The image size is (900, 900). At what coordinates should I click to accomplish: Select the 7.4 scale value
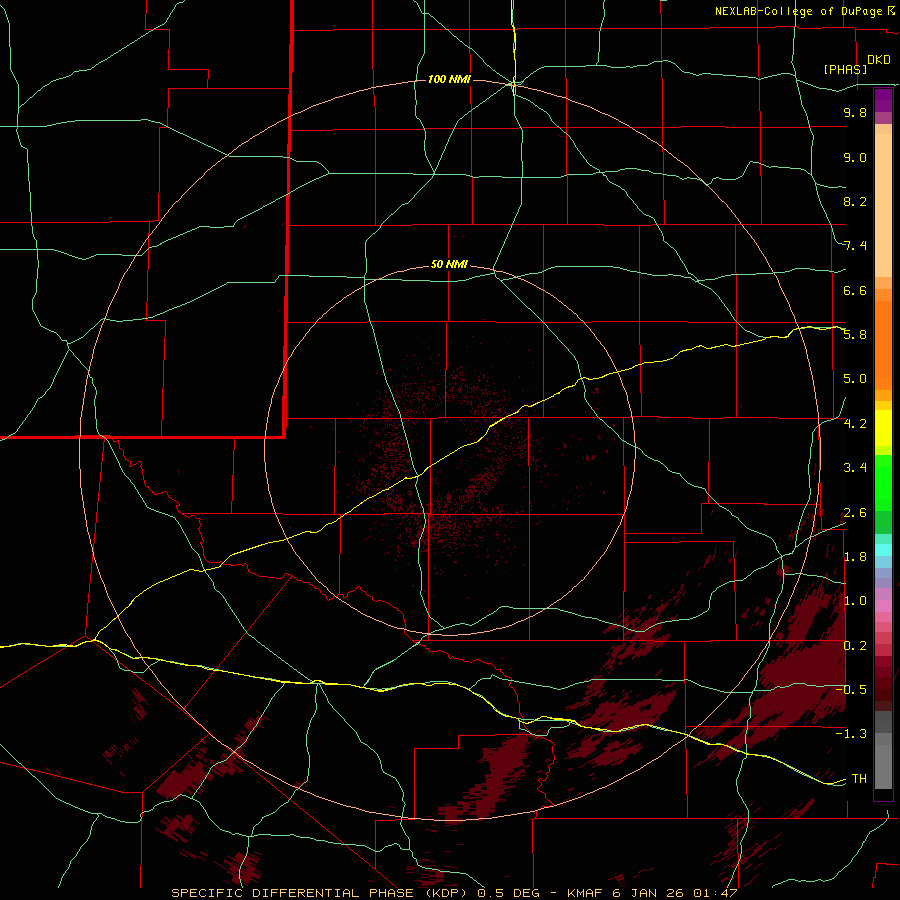coord(855,246)
